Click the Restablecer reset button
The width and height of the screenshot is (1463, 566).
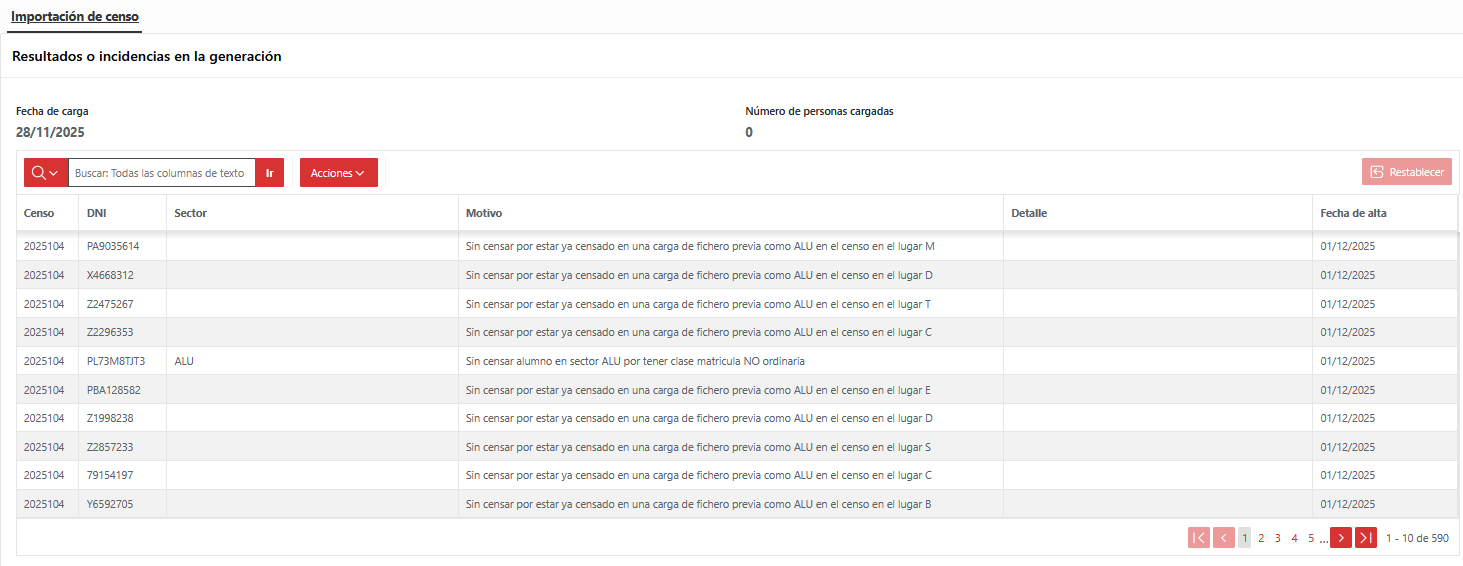click(1407, 172)
